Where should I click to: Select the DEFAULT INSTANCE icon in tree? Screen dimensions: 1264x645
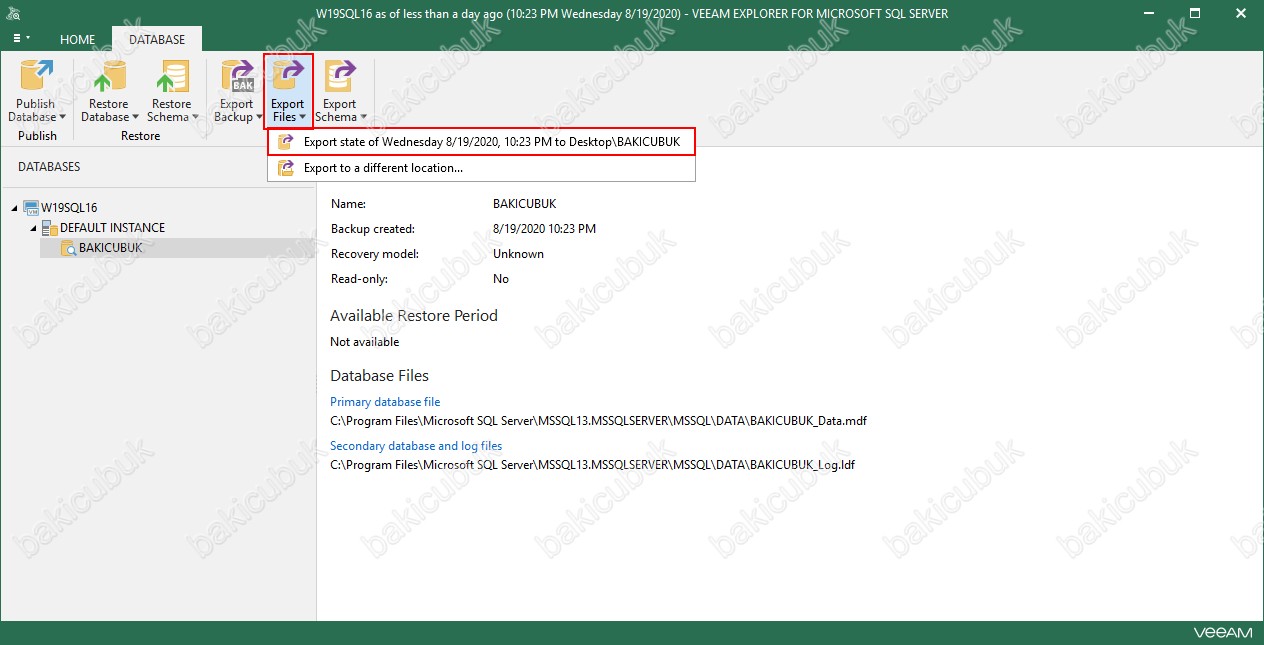click(x=49, y=228)
